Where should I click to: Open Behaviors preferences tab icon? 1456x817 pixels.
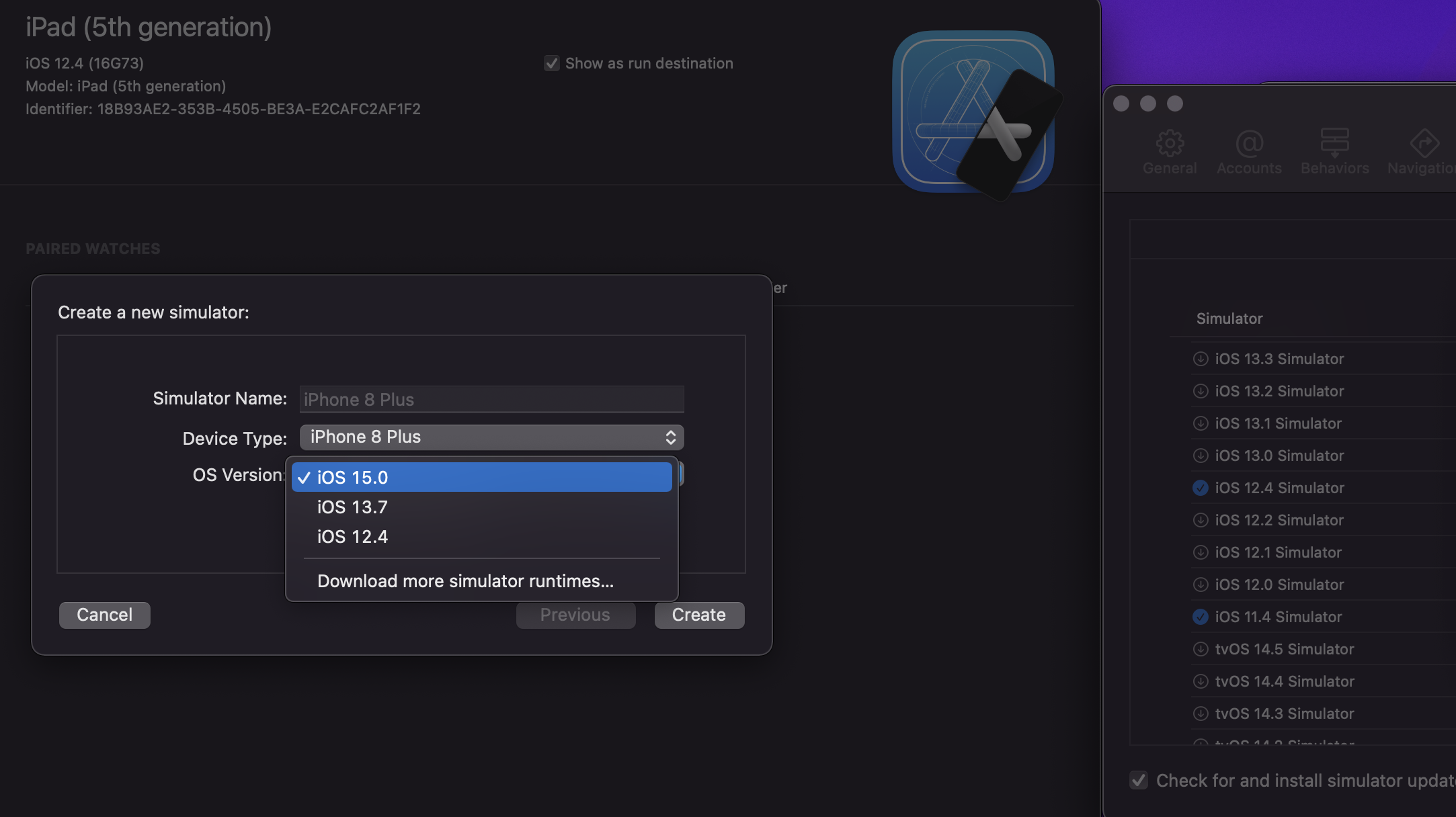click(1334, 142)
